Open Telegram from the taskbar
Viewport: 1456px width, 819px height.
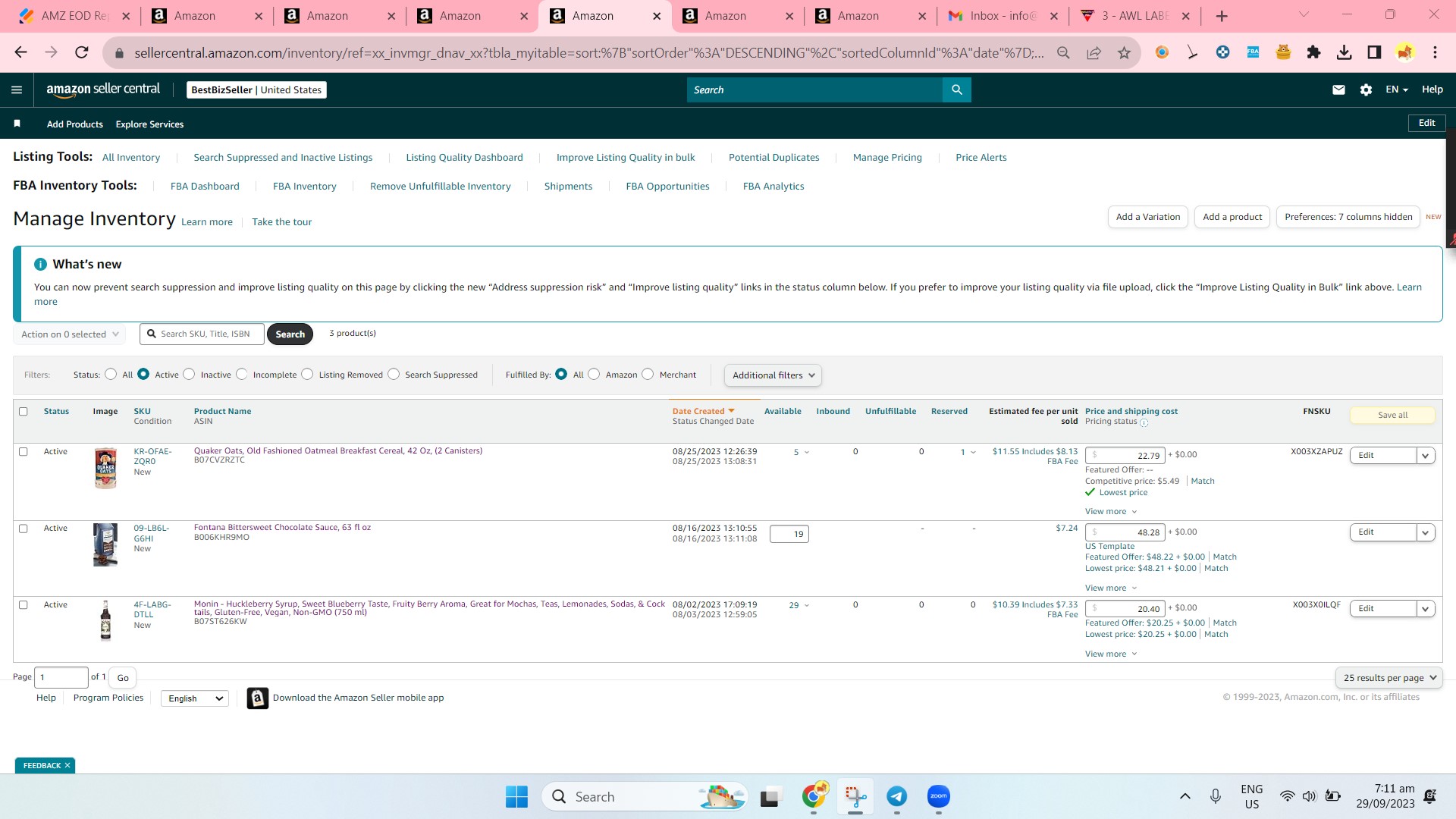[896, 796]
